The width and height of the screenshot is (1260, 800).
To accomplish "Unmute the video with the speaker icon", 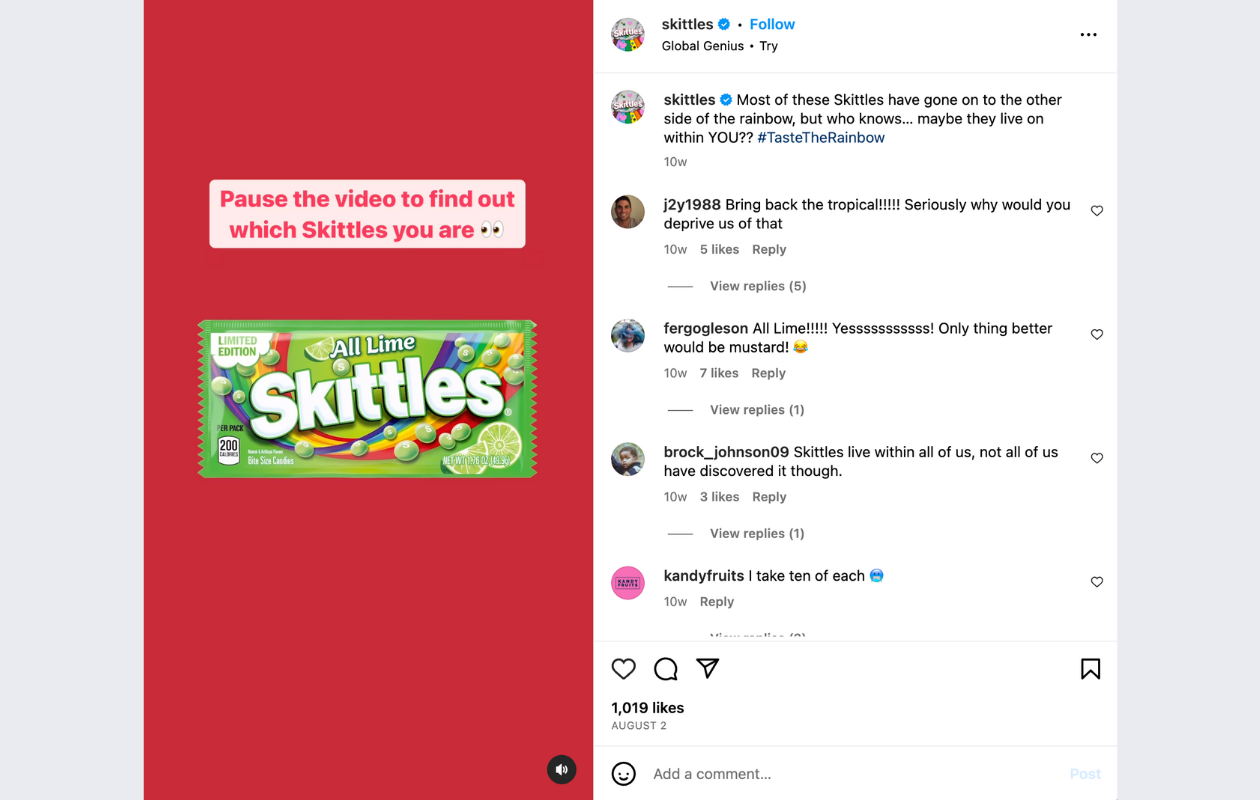I will click(561, 769).
